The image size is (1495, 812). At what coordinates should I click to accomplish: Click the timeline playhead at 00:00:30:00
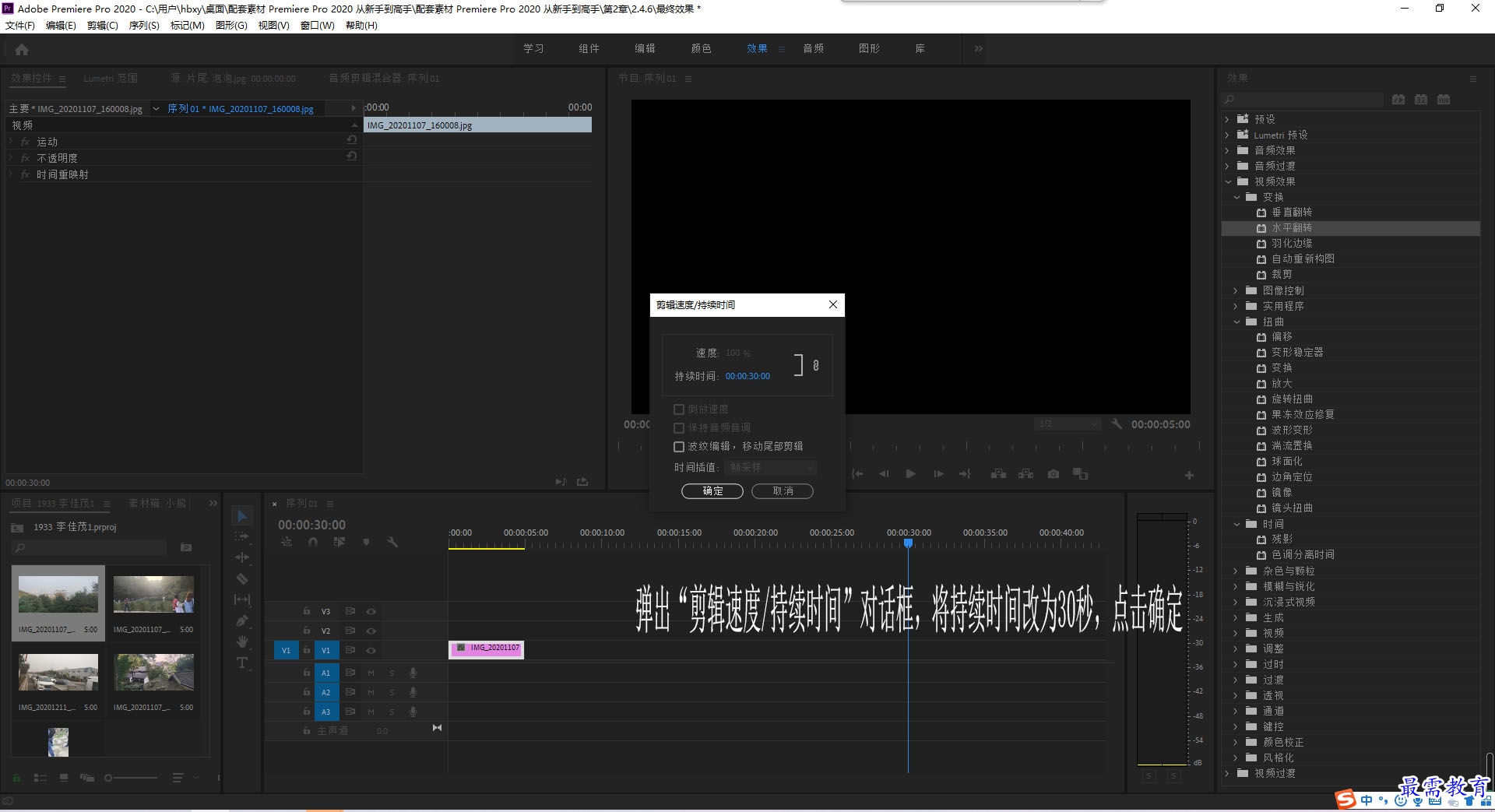pyautogui.click(x=908, y=543)
